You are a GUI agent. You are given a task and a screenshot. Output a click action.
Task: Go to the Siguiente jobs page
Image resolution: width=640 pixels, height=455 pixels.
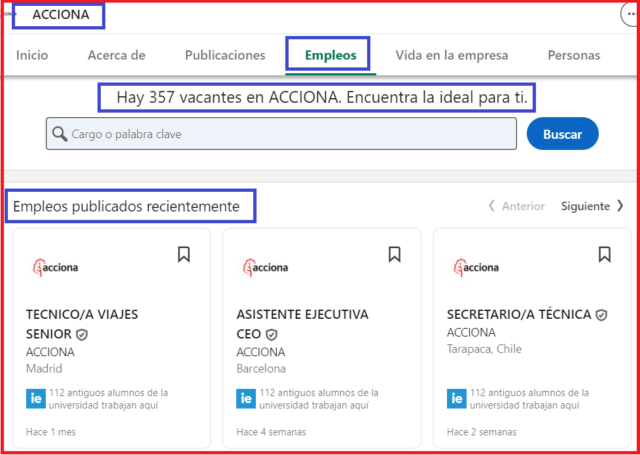tap(592, 206)
